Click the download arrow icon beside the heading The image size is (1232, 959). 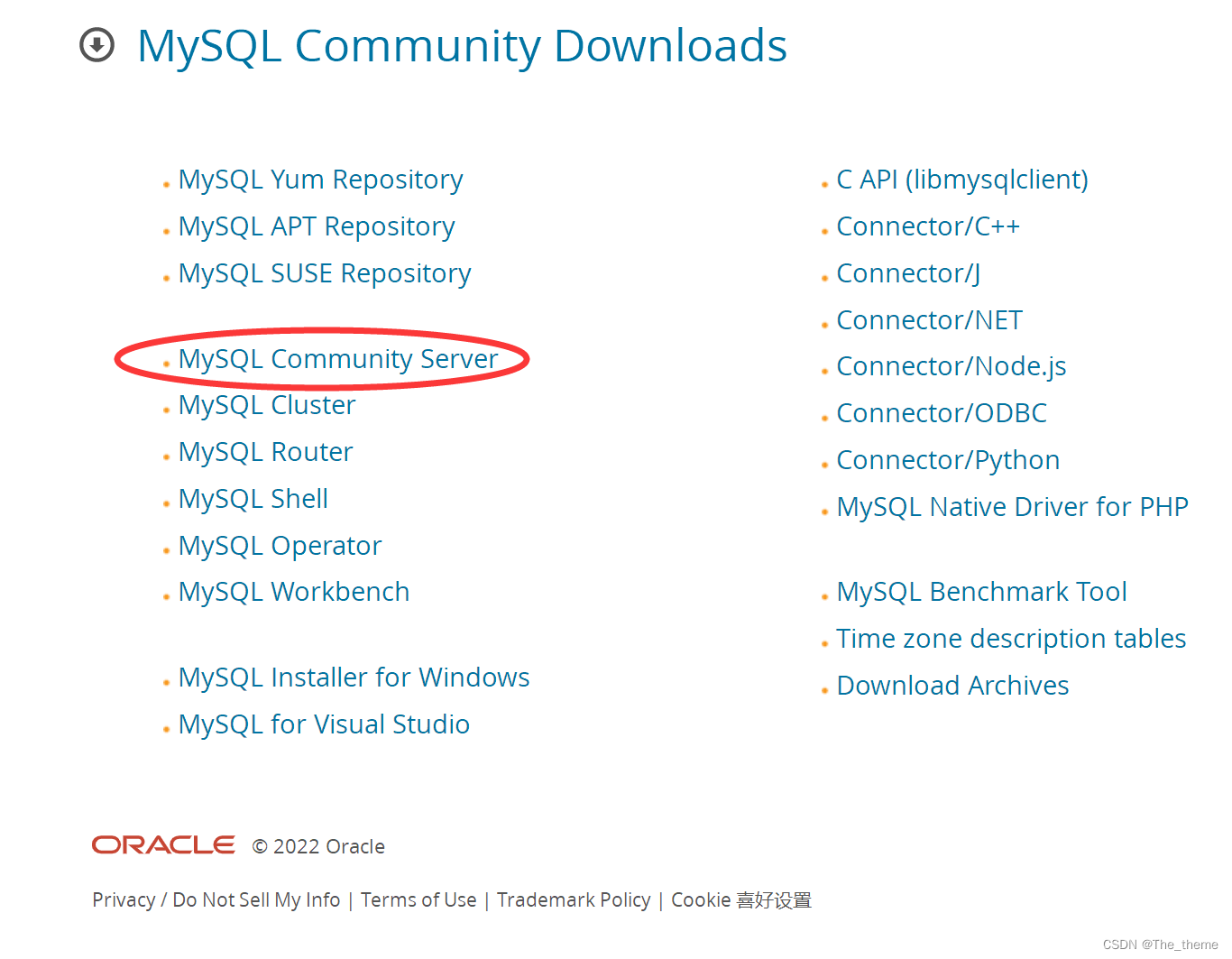[97, 44]
